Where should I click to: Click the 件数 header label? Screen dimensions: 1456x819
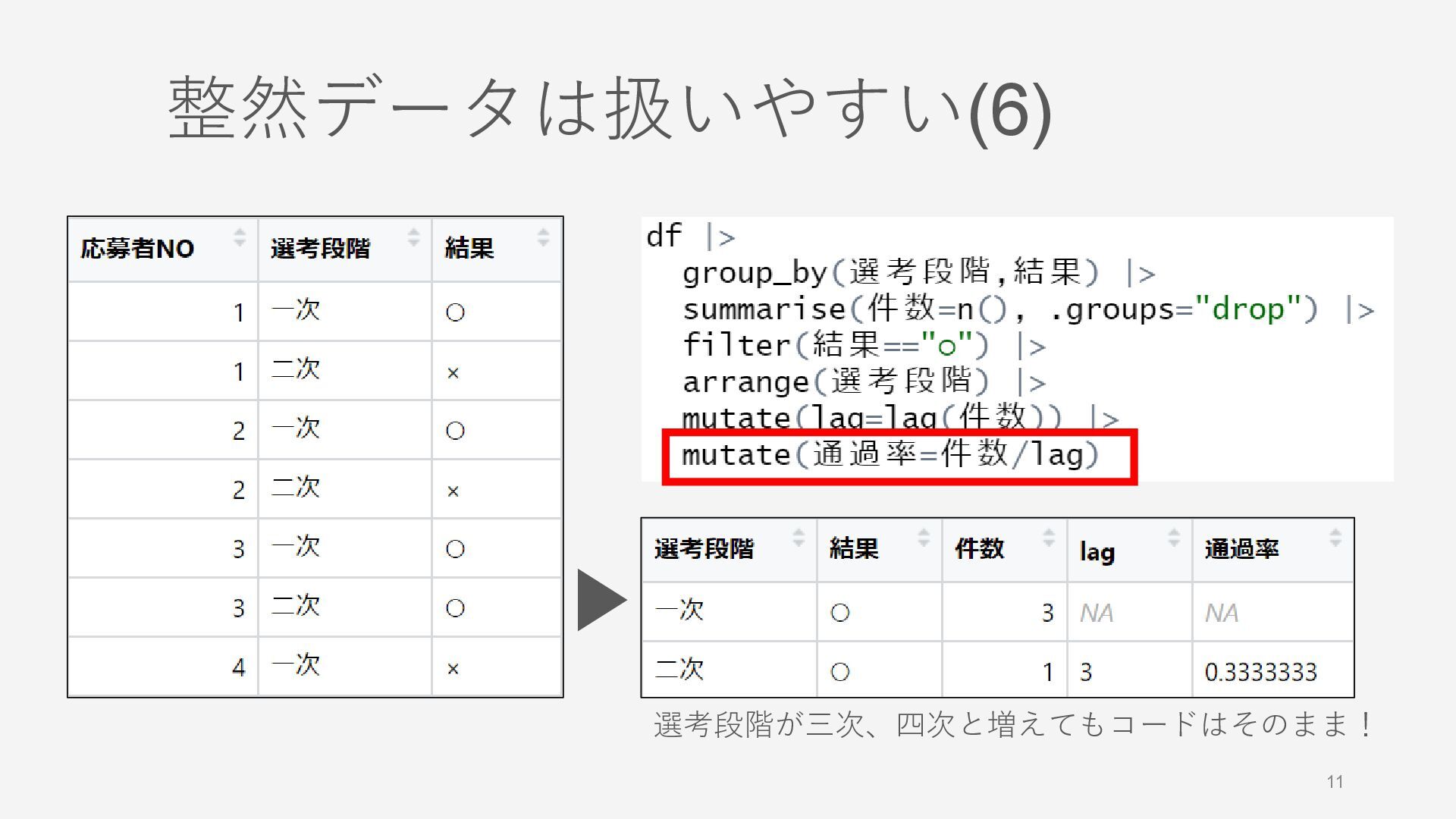click(x=979, y=548)
